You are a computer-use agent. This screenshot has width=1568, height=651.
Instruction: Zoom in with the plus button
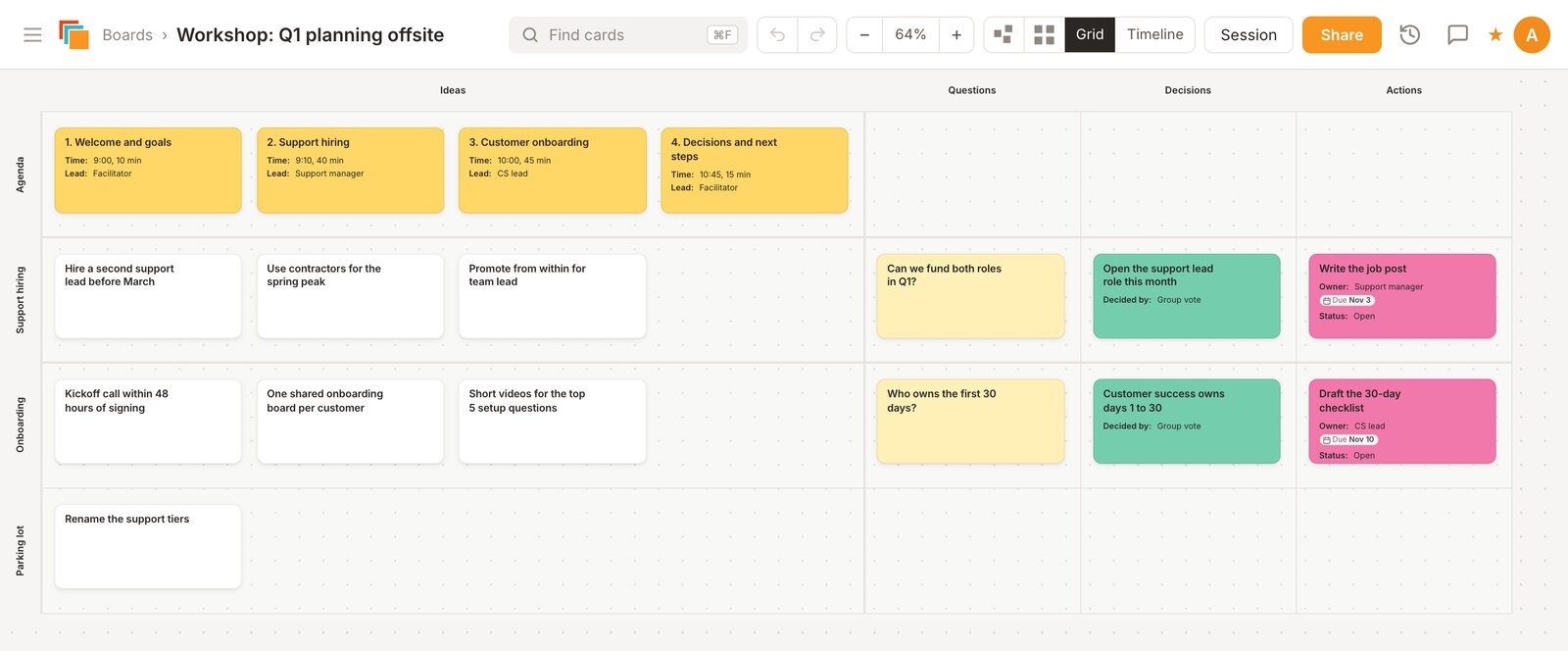[956, 34]
